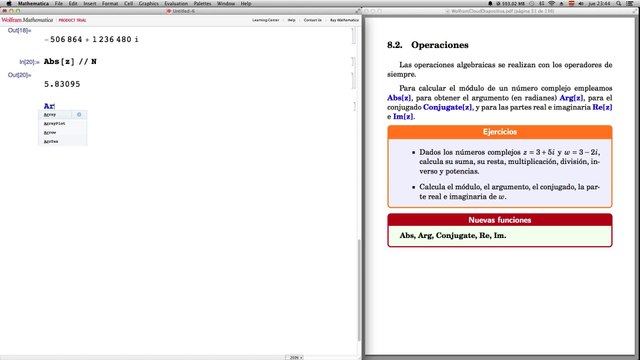Screen dimensions: 640x360
Task: Open the Cell menu
Action: coord(129,3)
